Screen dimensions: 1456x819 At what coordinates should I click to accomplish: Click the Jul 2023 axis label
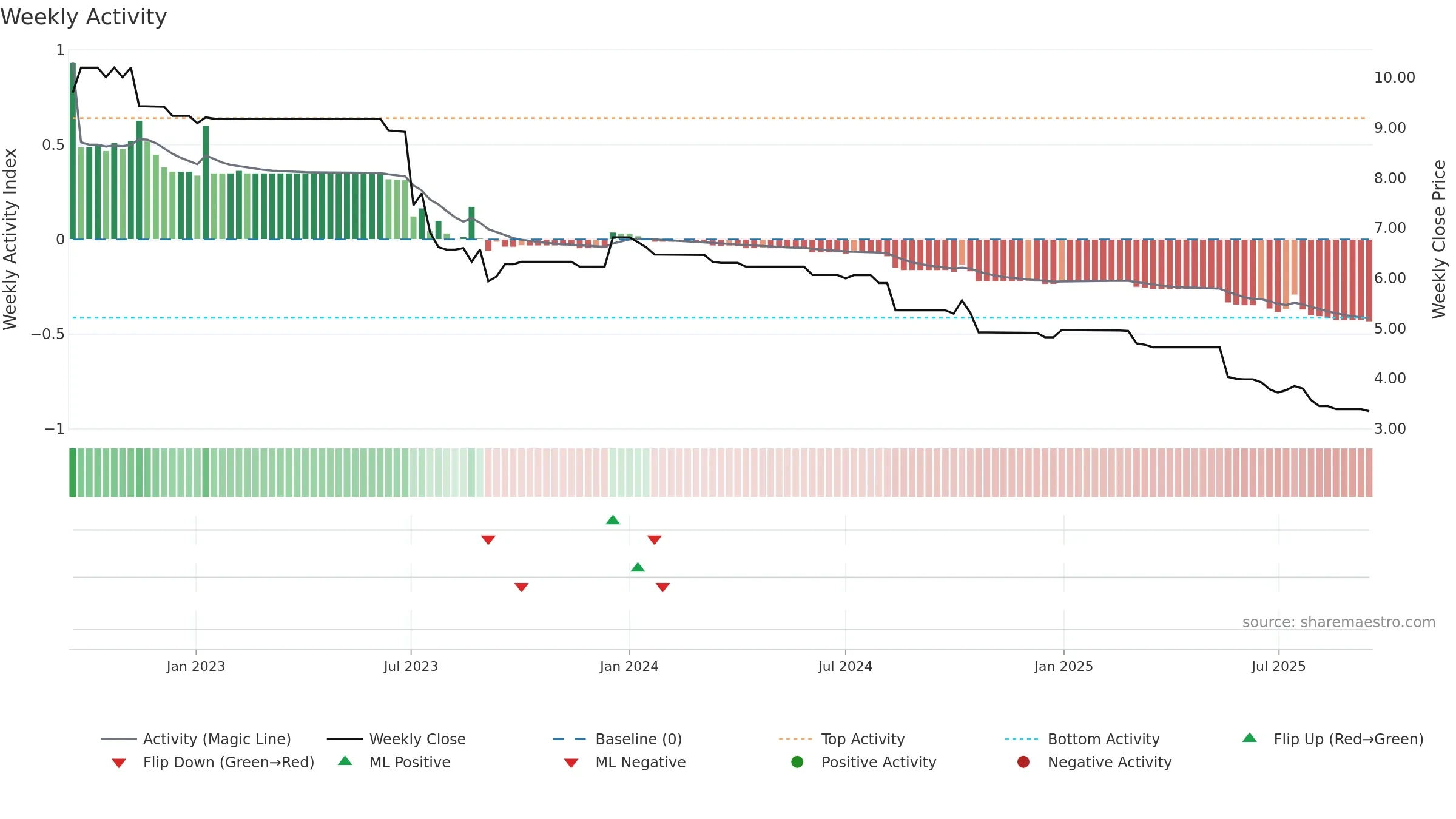click(411, 667)
